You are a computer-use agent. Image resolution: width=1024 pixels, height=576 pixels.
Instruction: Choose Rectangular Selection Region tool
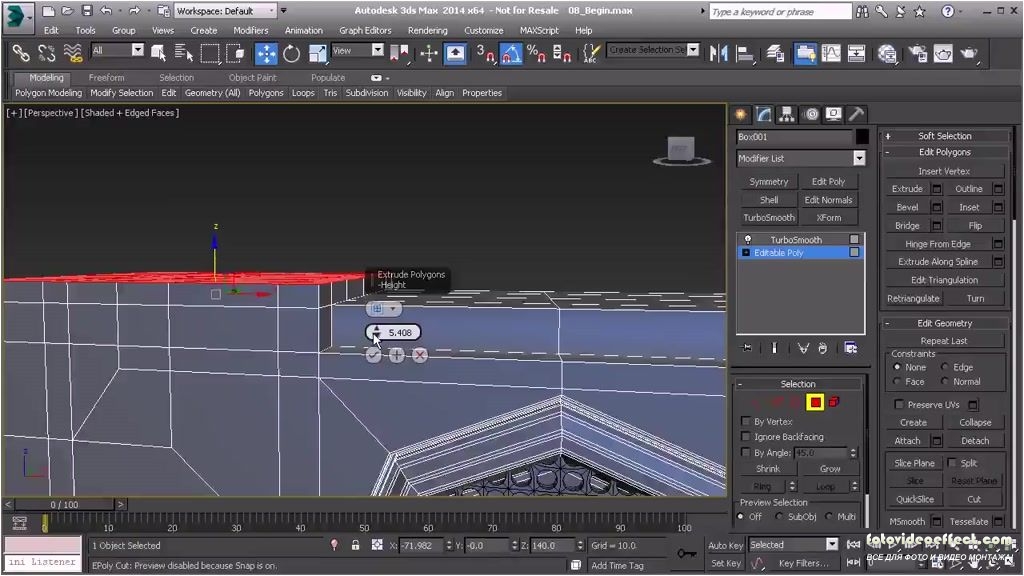coord(210,54)
